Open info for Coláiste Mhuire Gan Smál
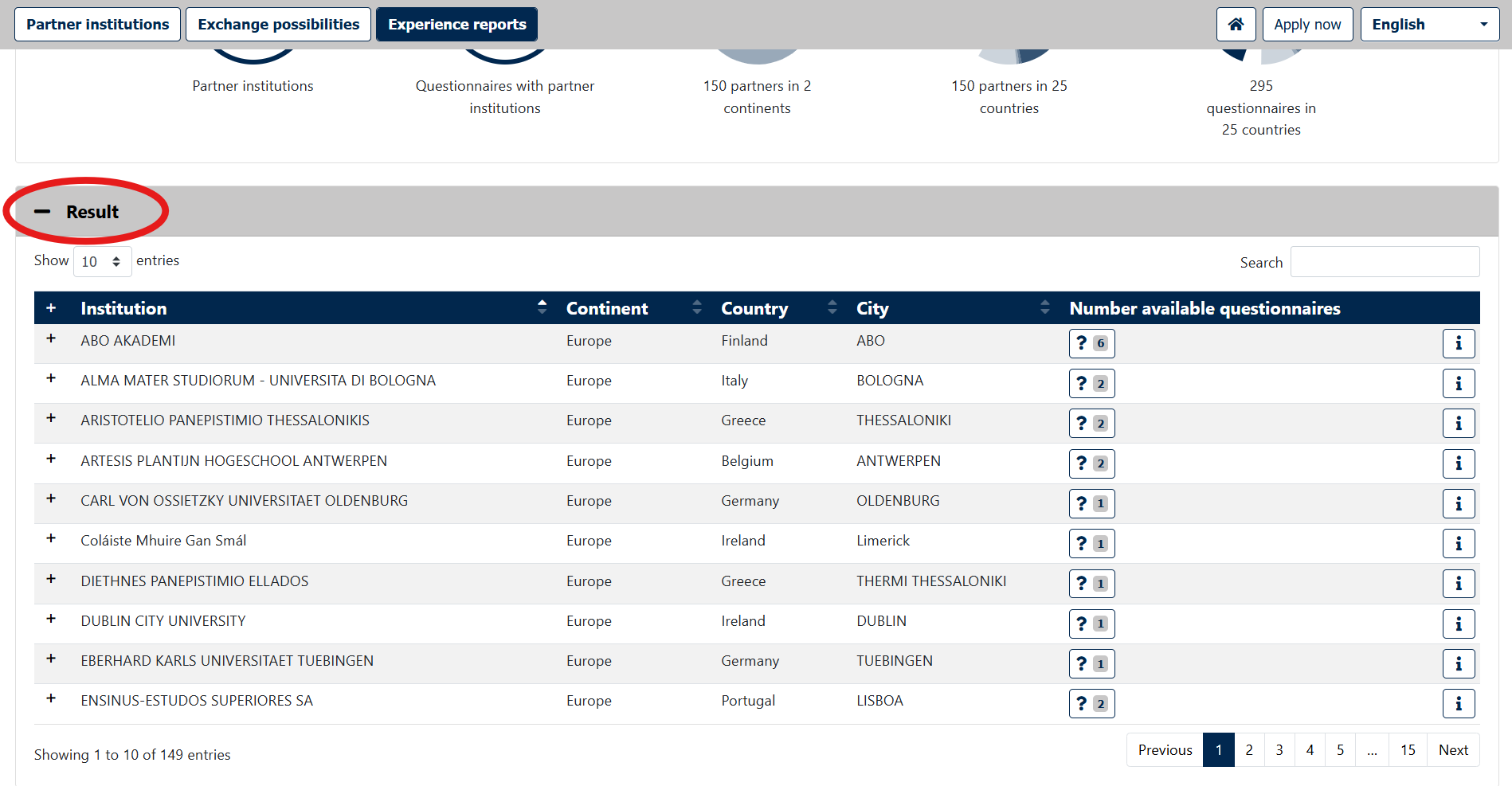The height and width of the screenshot is (786, 1512). pos(1459,543)
